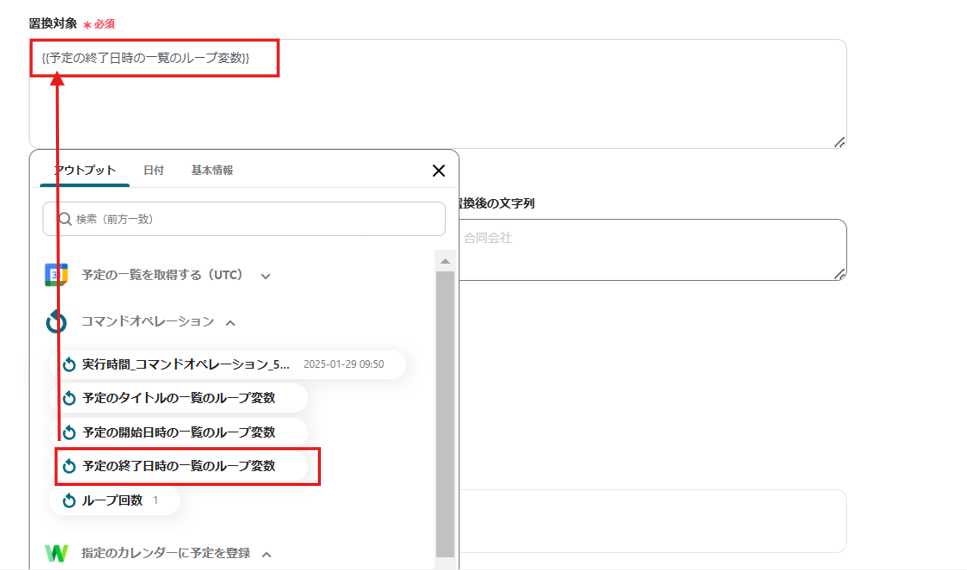Image resolution: width=967 pixels, height=570 pixels.
Task: Click the 置換対象 field label
Action: (x=53, y=23)
